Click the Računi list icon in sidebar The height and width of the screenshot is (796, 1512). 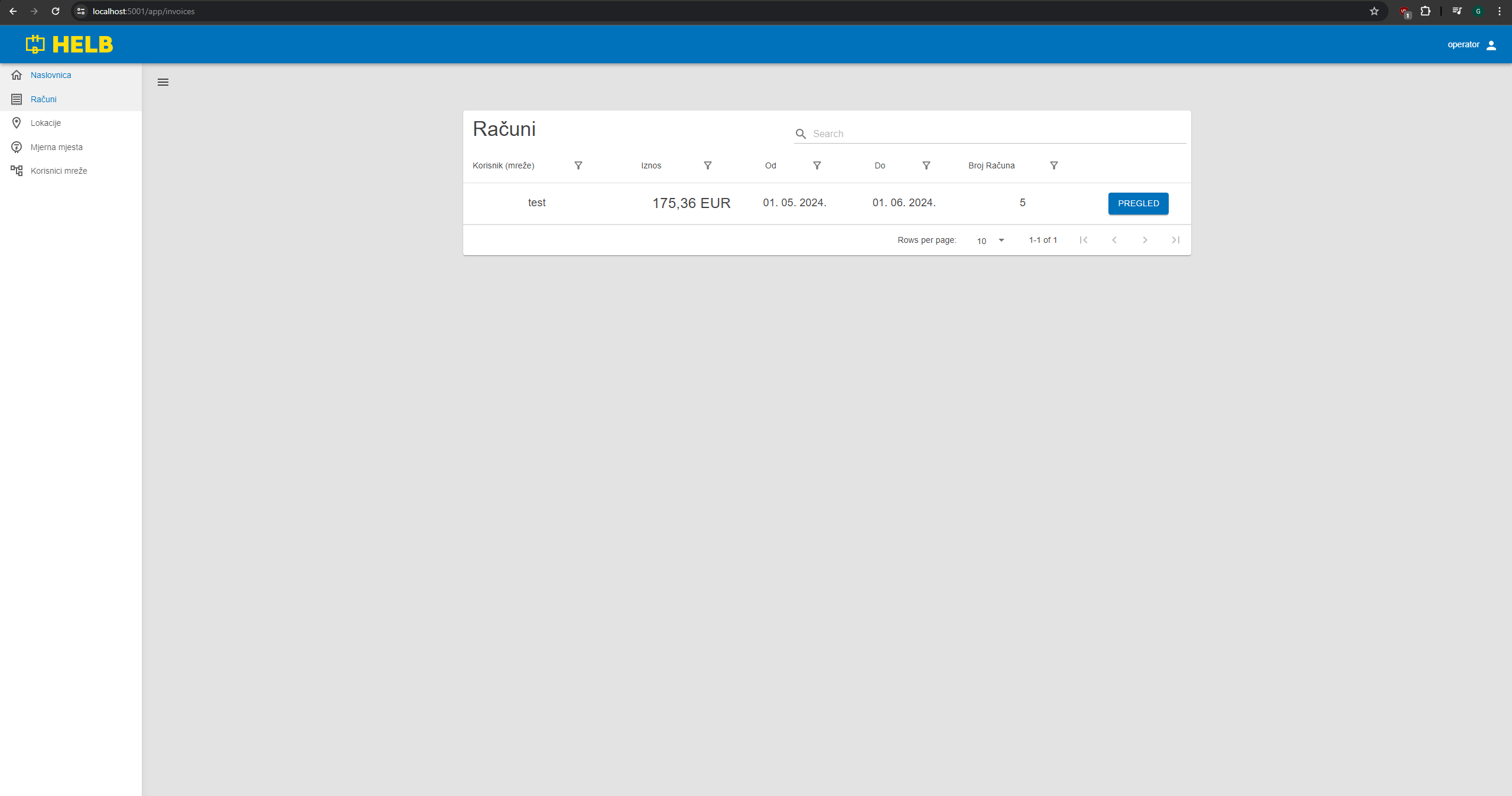point(17,99)
